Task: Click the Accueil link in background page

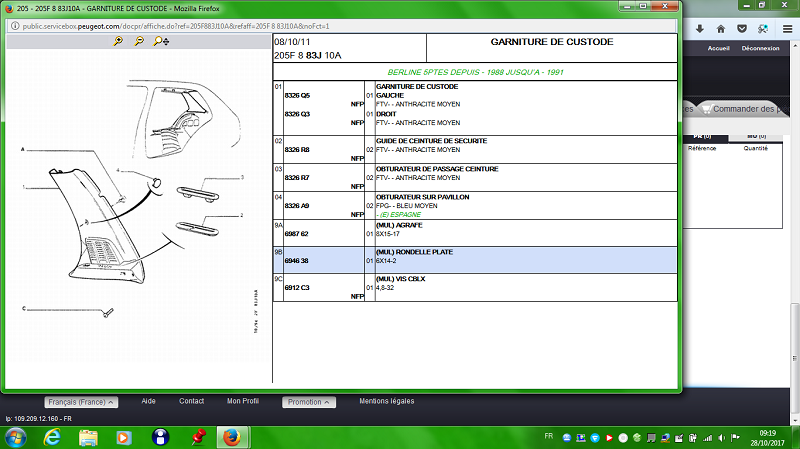Action: pyautogui.click(x=718, y=48)
